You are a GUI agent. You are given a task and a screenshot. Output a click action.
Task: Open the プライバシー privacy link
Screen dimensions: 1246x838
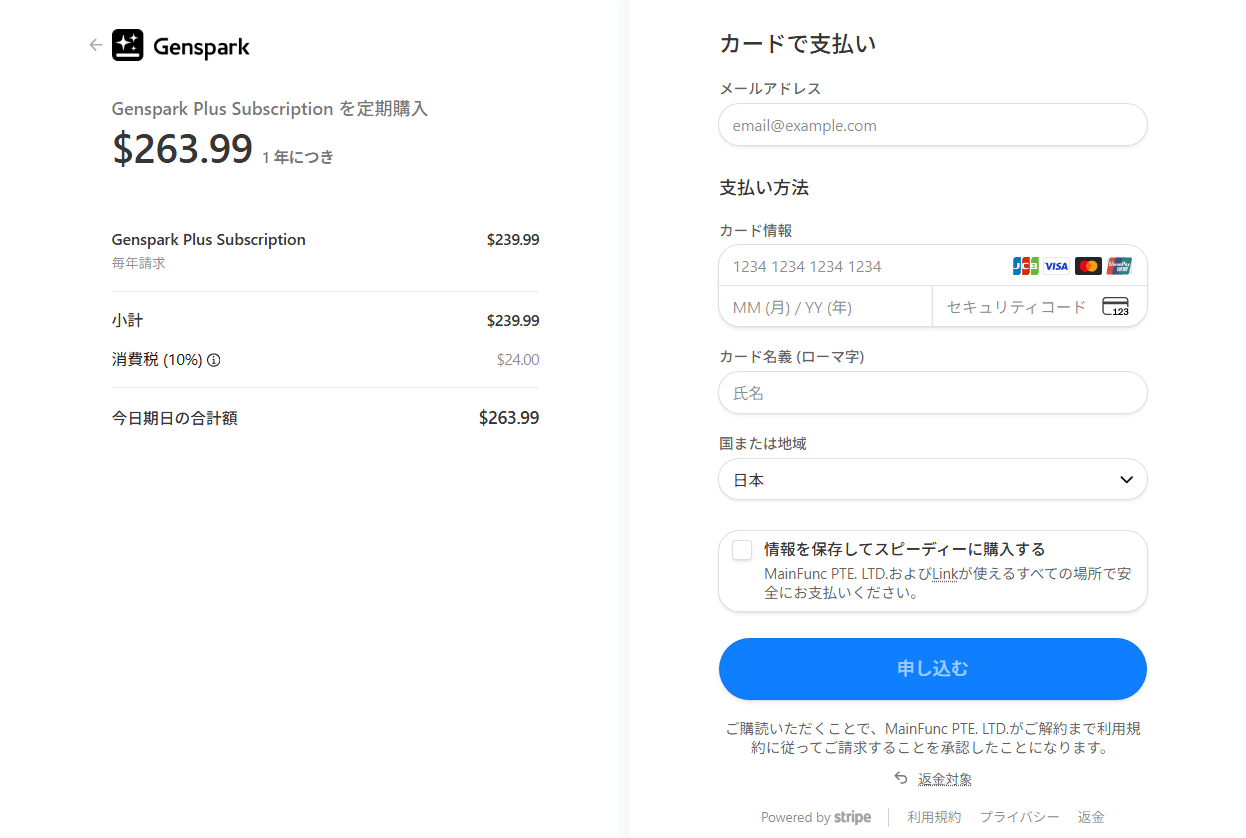(1019, 817)
